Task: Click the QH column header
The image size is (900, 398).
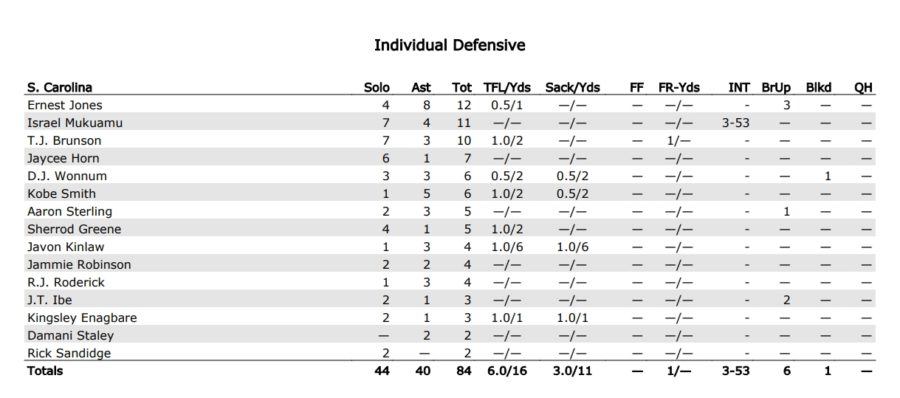Action: [863, 87]
